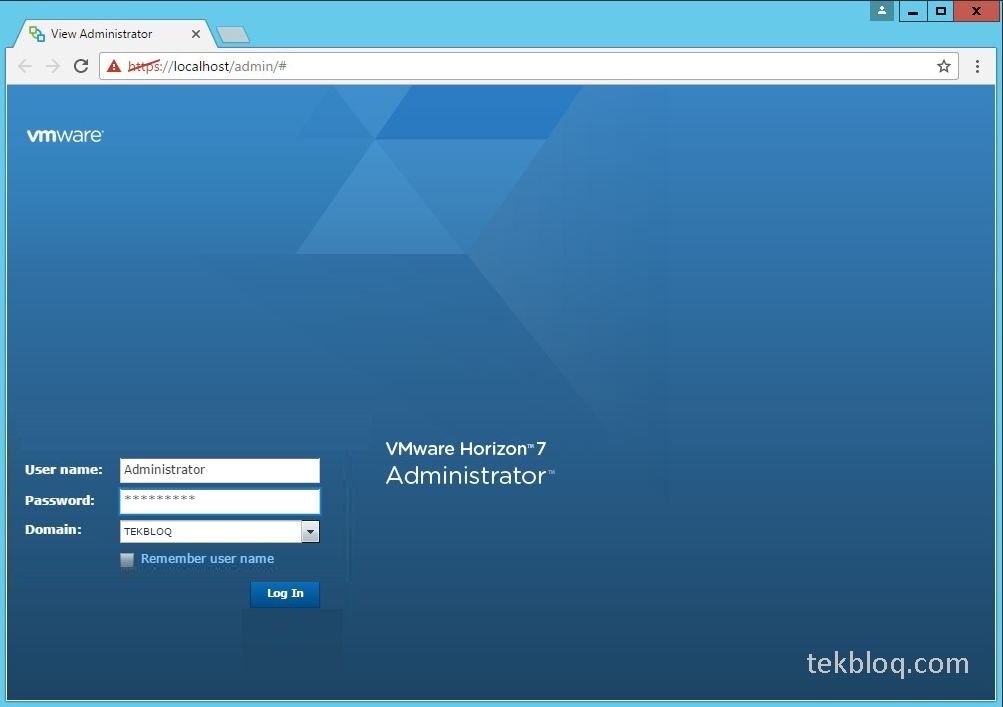
Task: Maximize the browser window
Action: pos(940,11)
